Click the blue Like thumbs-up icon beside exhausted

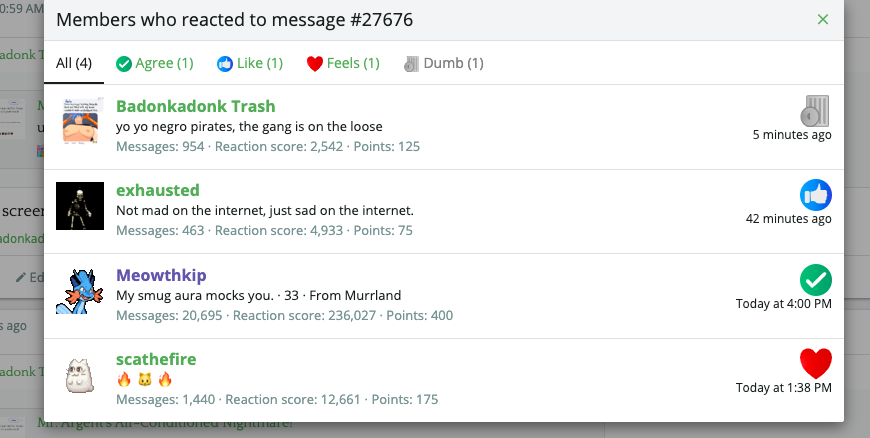click(x=816, y=195)
